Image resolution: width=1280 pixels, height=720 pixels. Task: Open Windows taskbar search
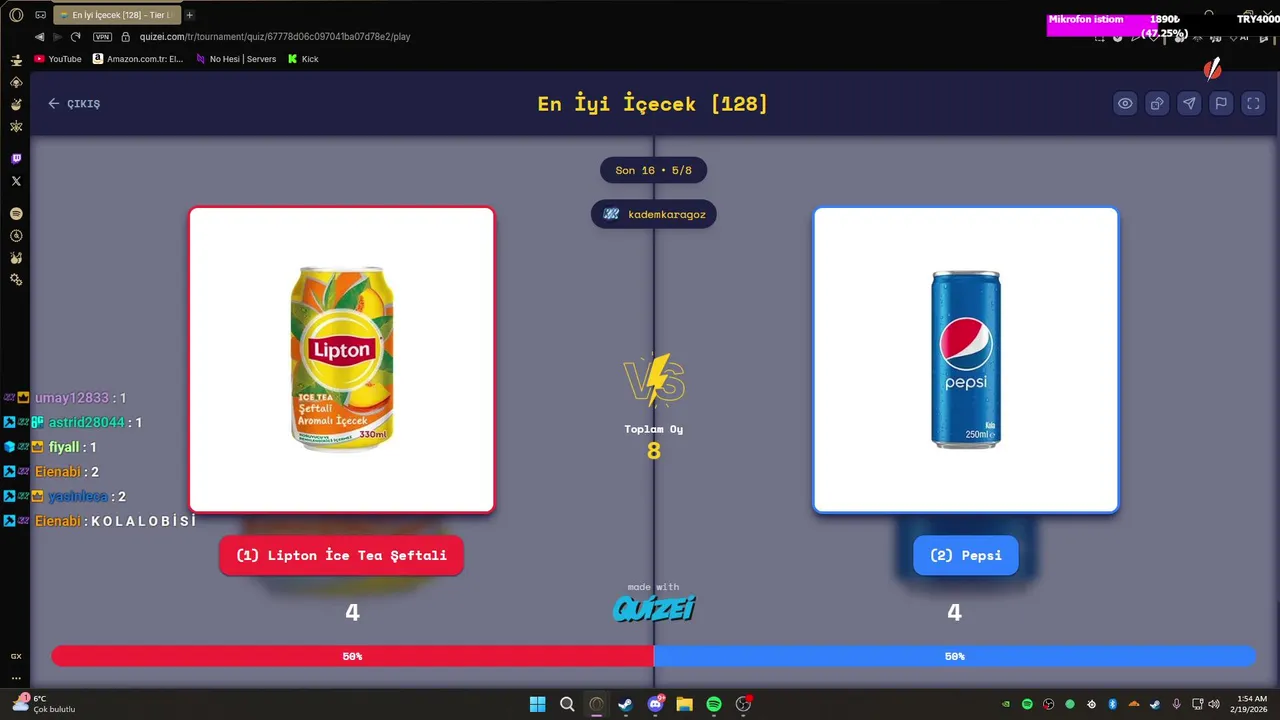pos(567,704)
